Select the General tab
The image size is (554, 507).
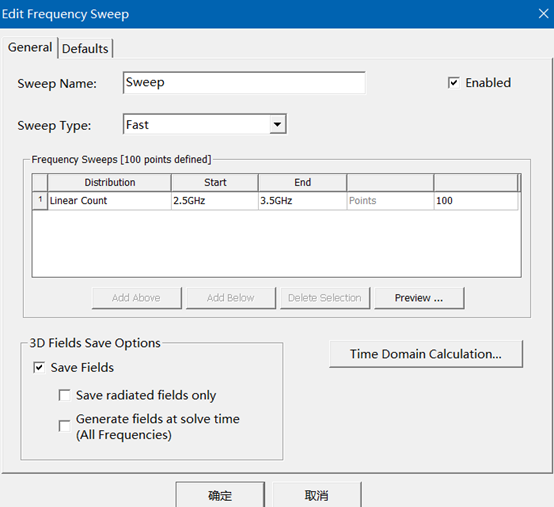point(30,47)
